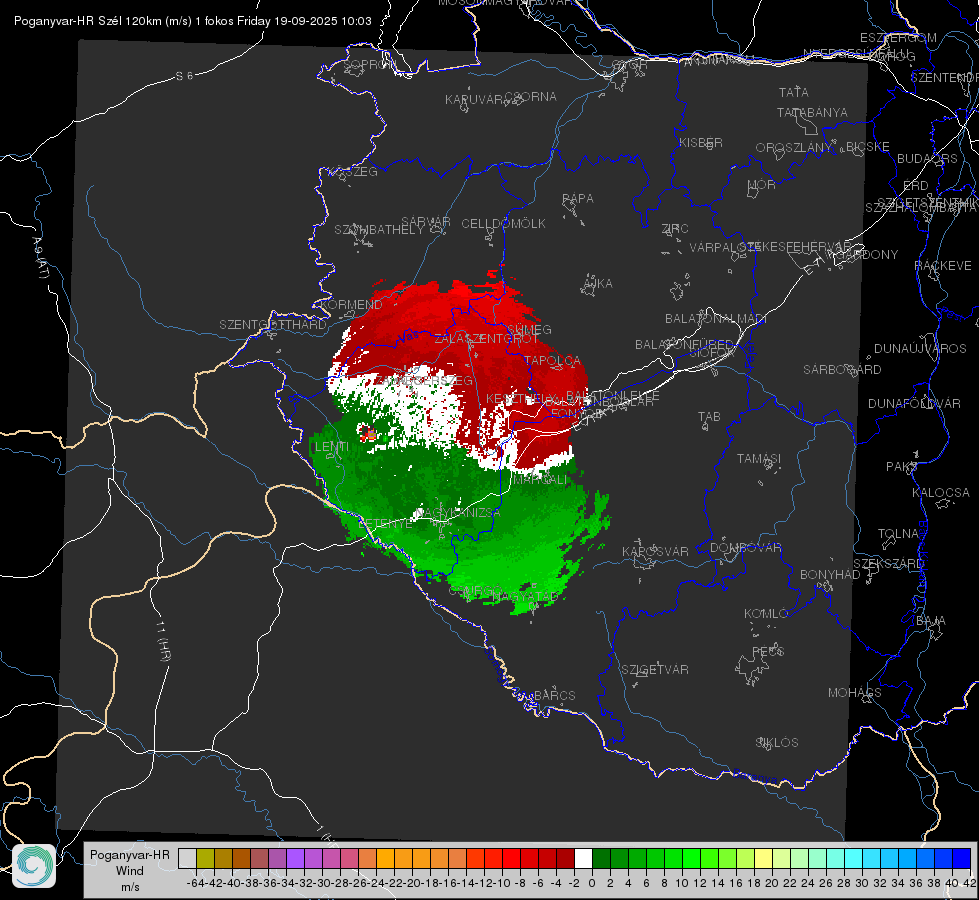The height and width of the screenshot is (900, 979).
Task: Click the LENTI city label
Action: pos(332,447)
